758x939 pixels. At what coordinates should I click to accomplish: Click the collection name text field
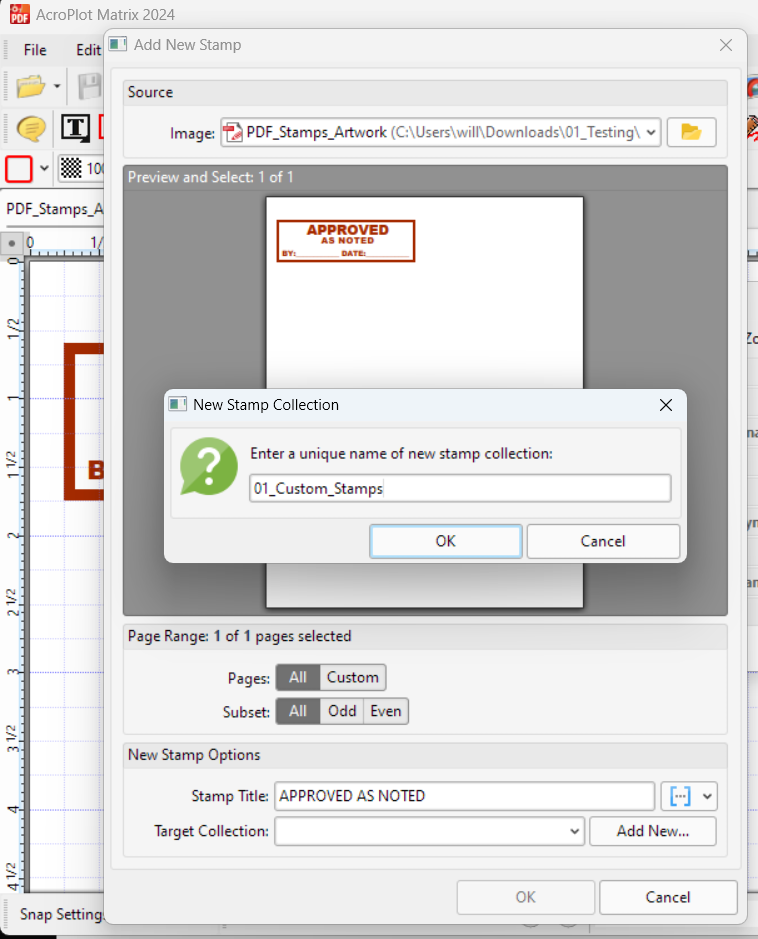click(460, 488)
